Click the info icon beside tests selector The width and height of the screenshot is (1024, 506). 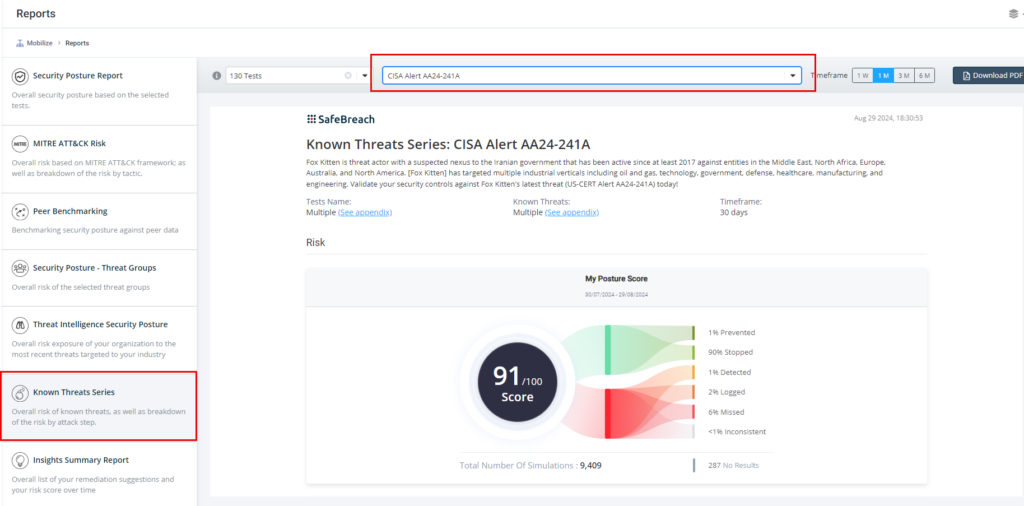(x=217, y=76)
